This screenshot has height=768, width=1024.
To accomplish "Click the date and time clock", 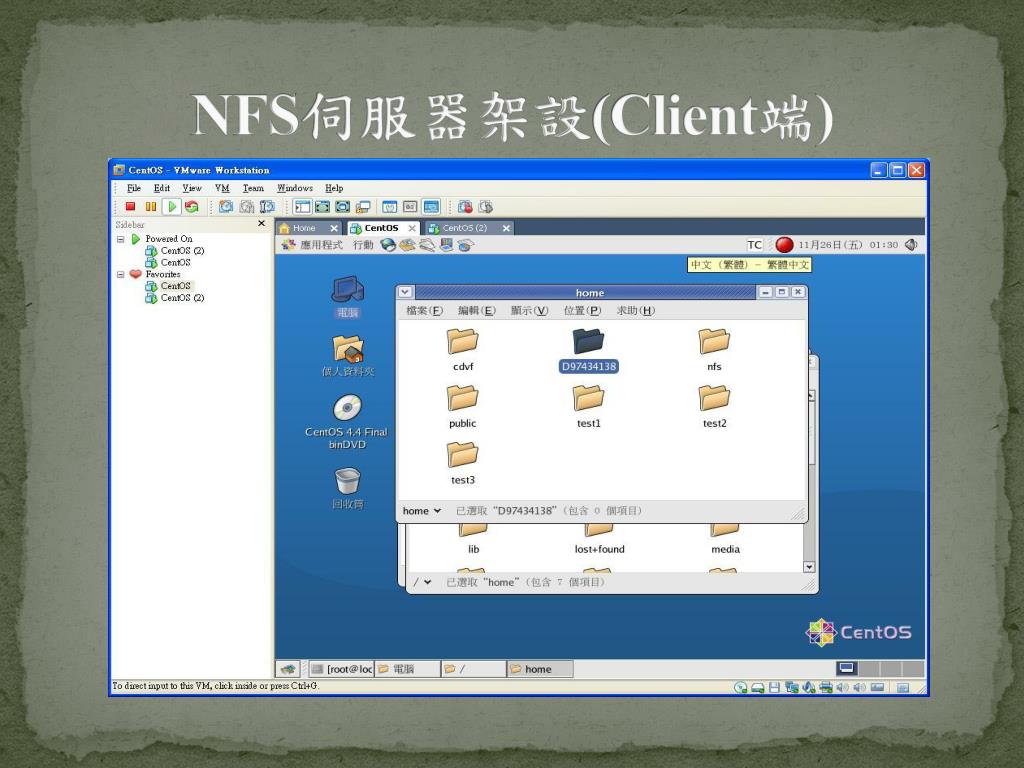I will pos(848,245).
